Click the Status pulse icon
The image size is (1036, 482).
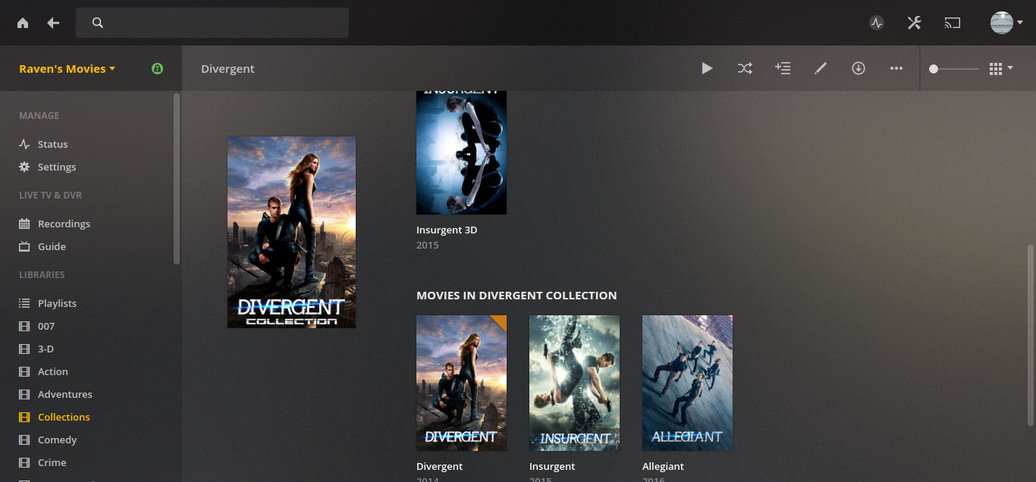click(24, 144)
